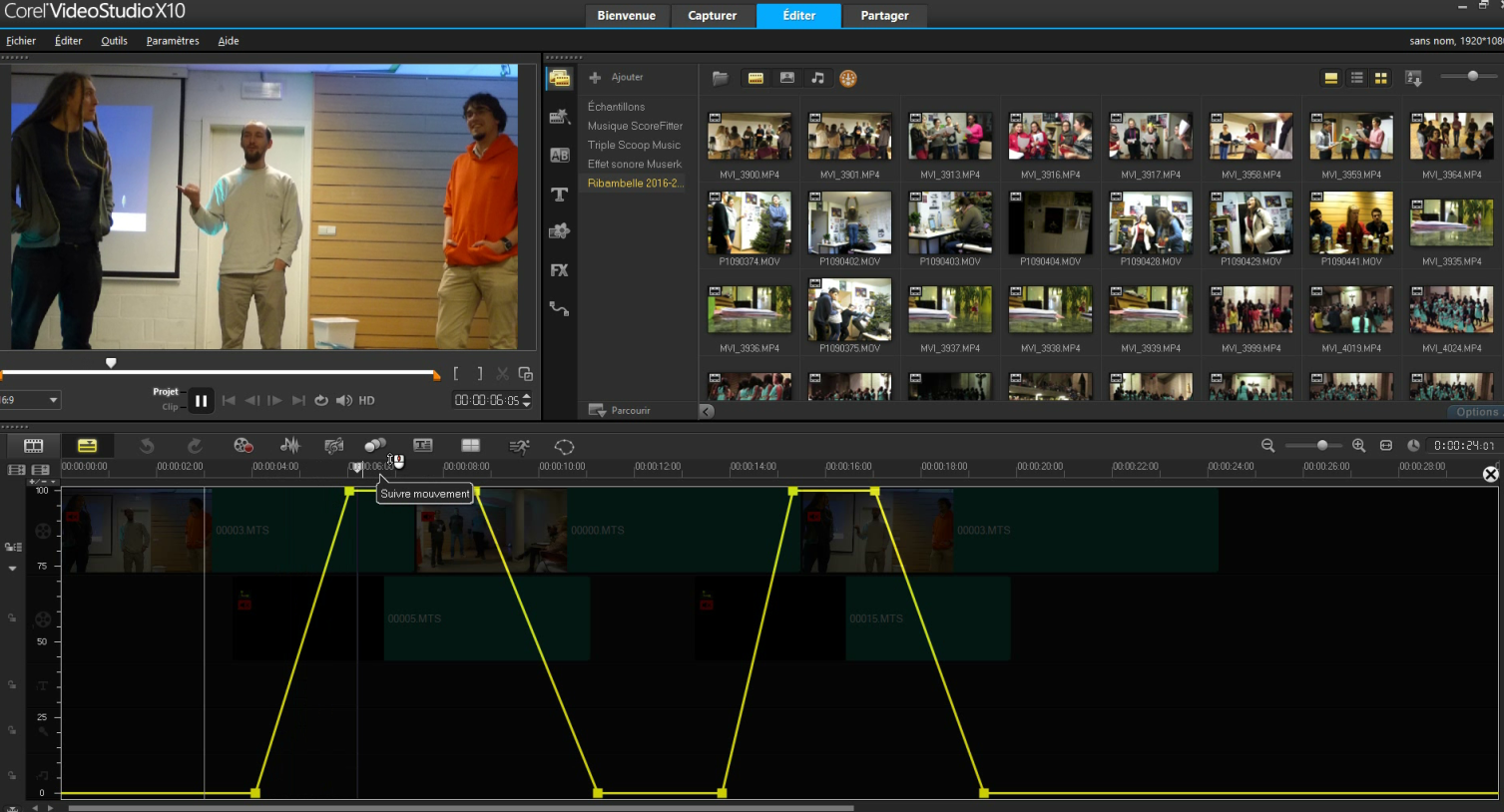Click the preview scrubber handle

click(111, 363)
